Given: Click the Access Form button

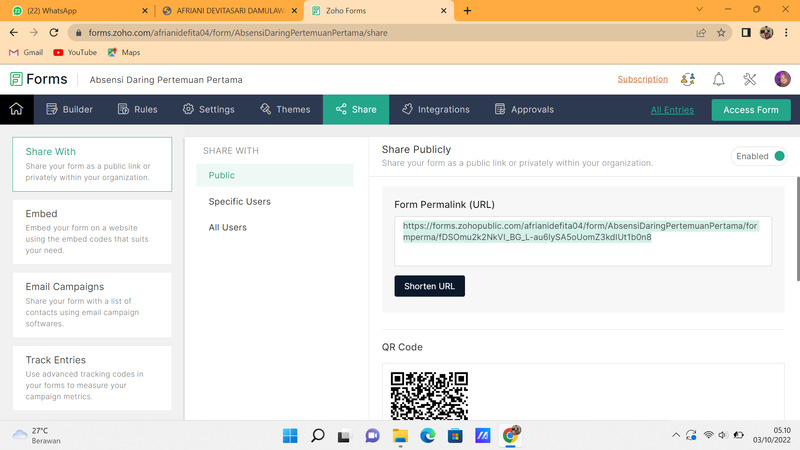Looking at the screenshot, I should pos(751,110).
